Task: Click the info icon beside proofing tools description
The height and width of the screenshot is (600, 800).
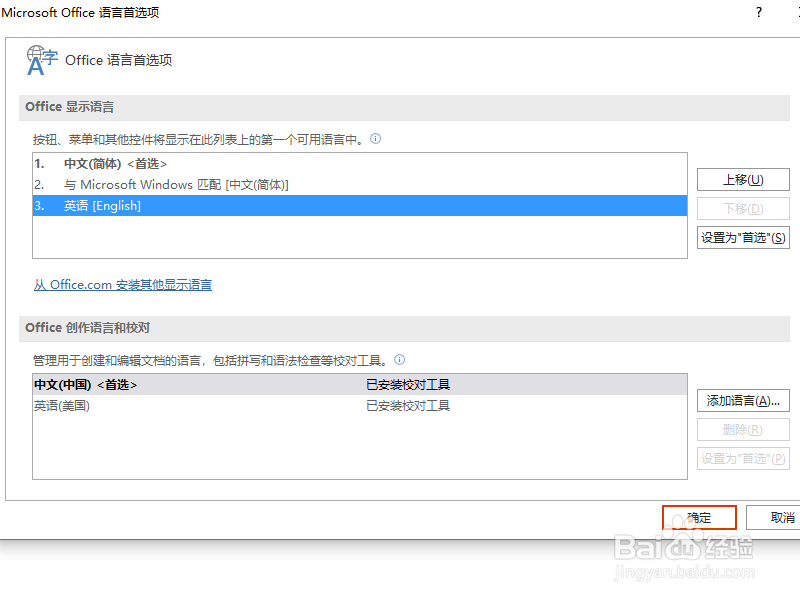Action: click(399, 359)
